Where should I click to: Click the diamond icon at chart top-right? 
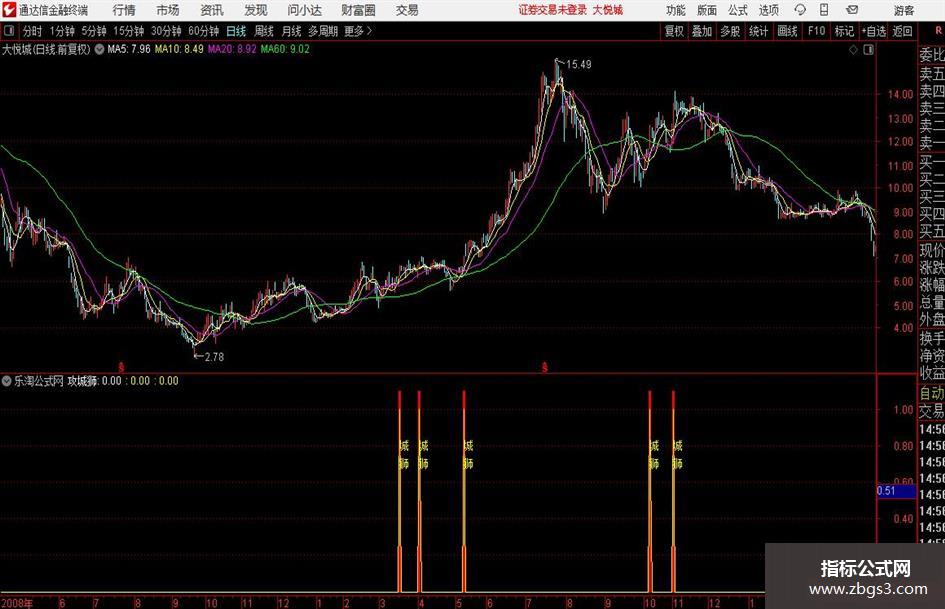(x=853, y=50)
